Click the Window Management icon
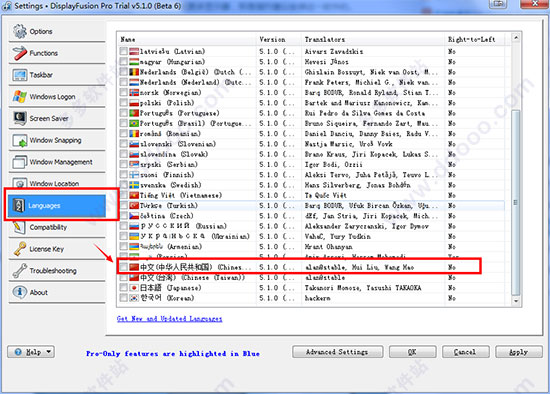The height and width of the screenshot is (394, 550). pyautogui.click(x=20, y=162)
